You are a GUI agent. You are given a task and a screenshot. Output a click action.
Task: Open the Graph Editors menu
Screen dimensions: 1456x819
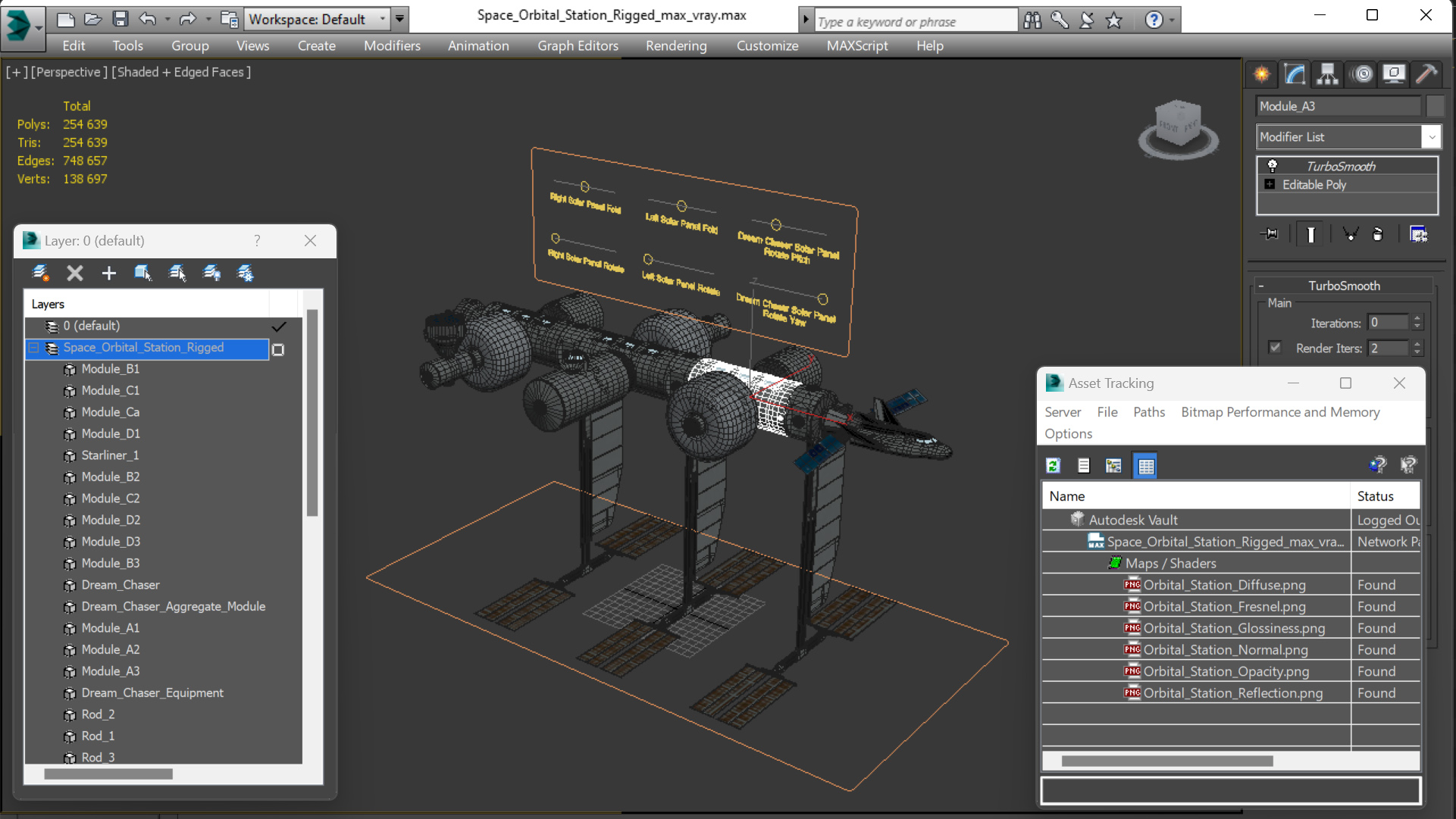[578, 45]
